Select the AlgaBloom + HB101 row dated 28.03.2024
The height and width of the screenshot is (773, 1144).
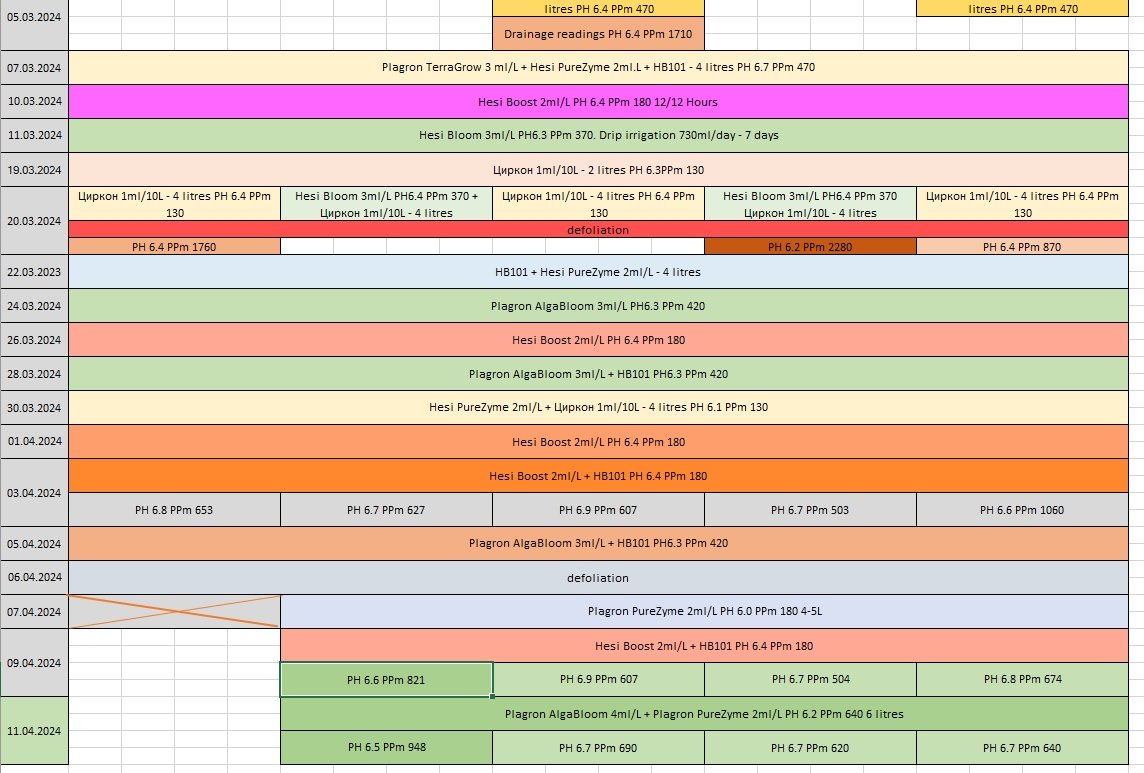[x=598, y=374]
